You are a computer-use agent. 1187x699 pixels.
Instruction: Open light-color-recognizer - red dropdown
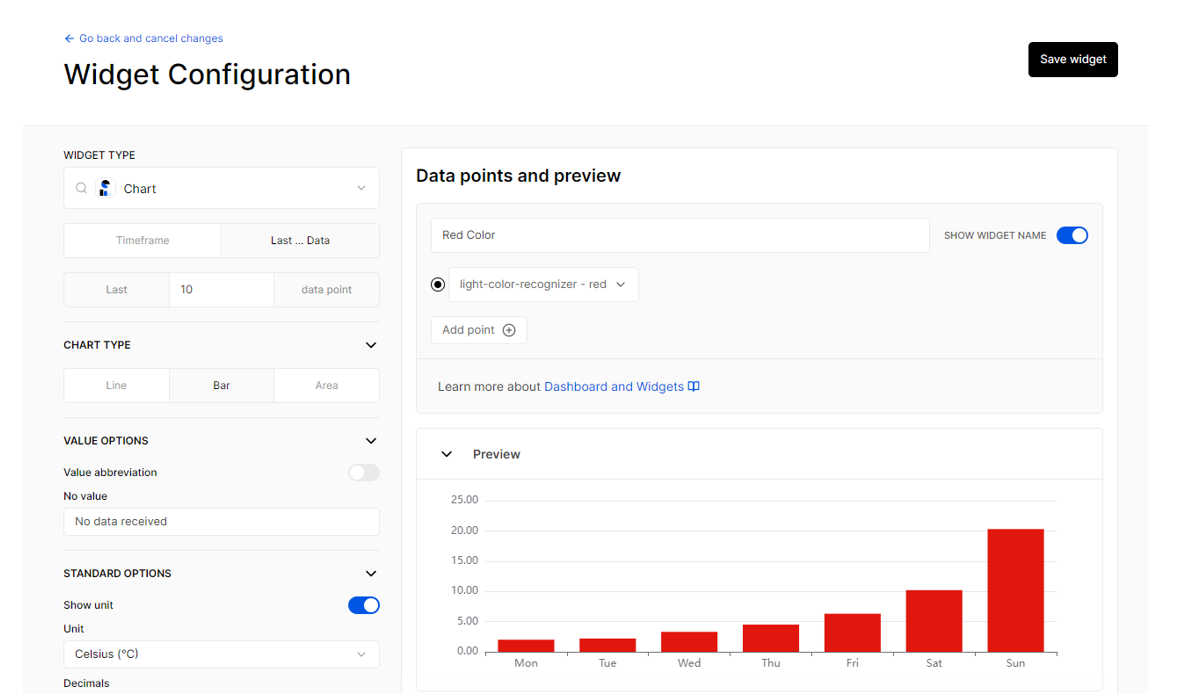pyautogui.click(x=543, y=285)
